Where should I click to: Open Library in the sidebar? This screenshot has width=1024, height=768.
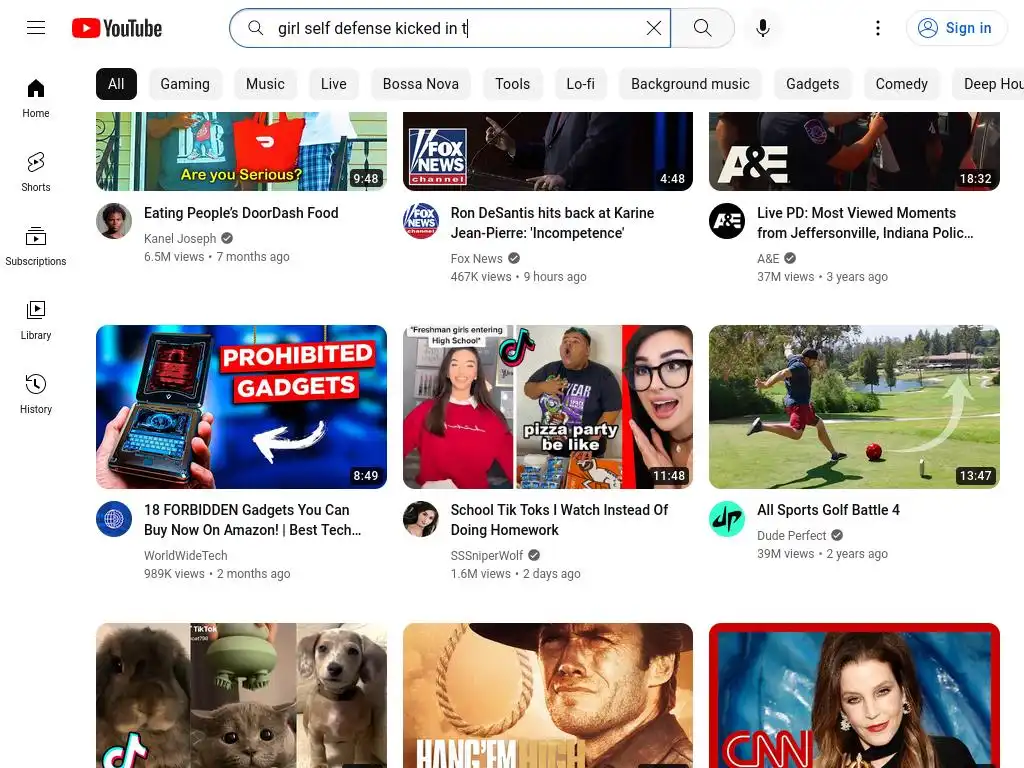point(36,320)
